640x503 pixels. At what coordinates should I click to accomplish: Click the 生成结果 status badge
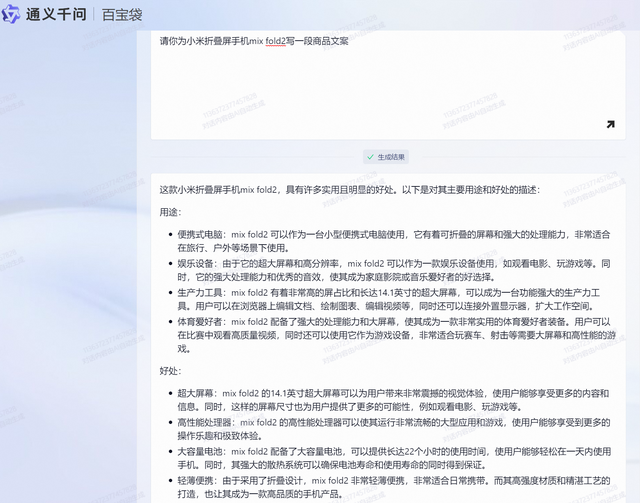click(386, 157)
